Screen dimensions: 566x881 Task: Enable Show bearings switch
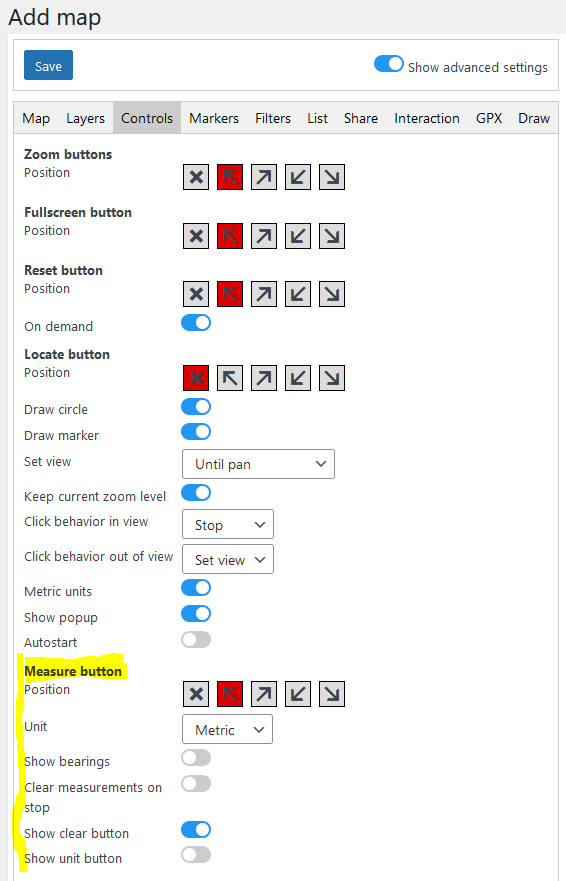click(196, 758)
